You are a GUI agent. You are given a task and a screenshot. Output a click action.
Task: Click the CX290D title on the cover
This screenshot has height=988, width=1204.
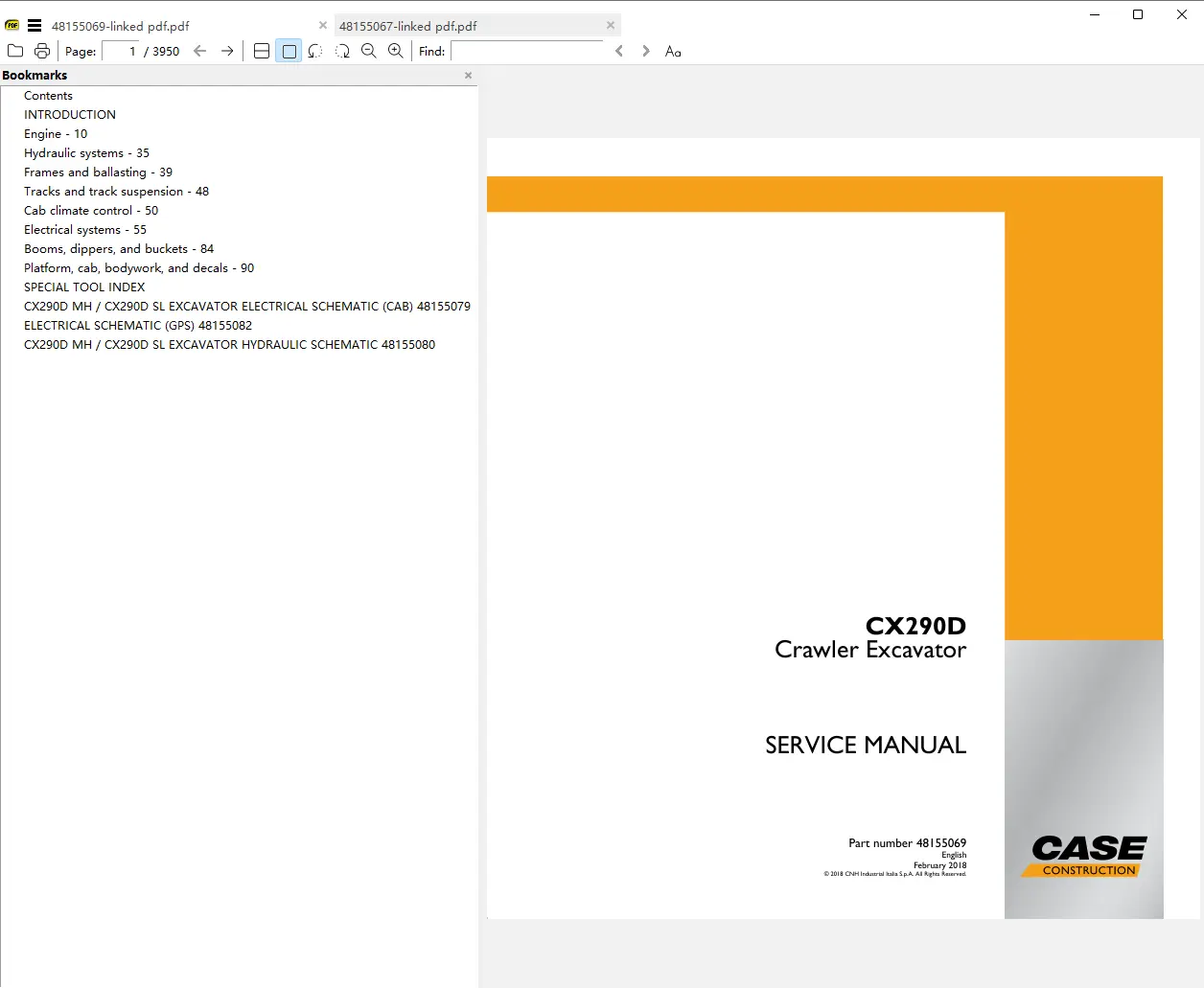click(x=915, y=626)
